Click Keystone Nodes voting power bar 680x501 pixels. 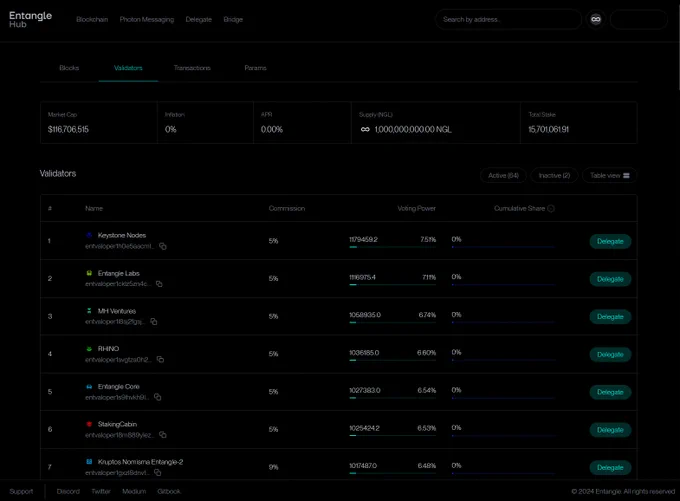[x=392, y=247]
